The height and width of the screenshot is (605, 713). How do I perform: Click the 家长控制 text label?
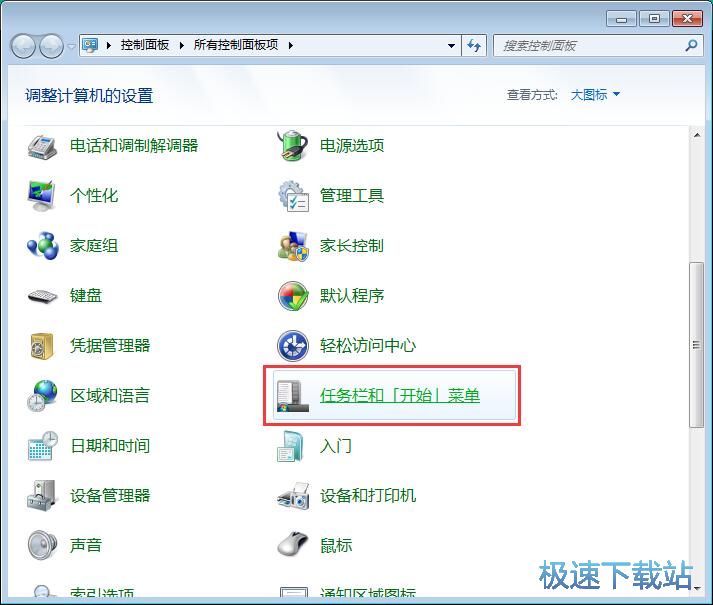pos(351,246)
